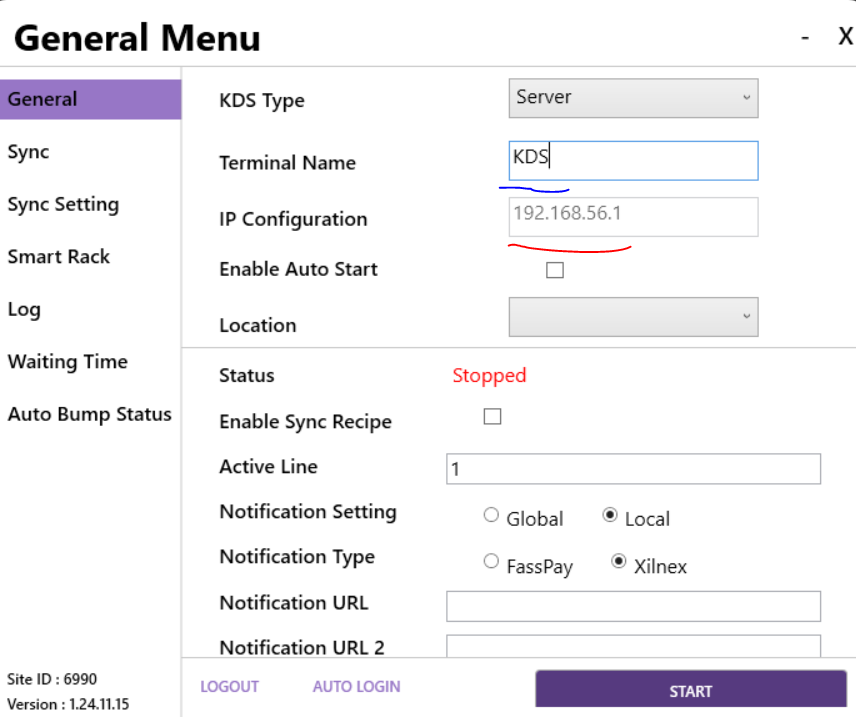Tick the Enable Sync Recipe checkbox

[x=492, y=417]
